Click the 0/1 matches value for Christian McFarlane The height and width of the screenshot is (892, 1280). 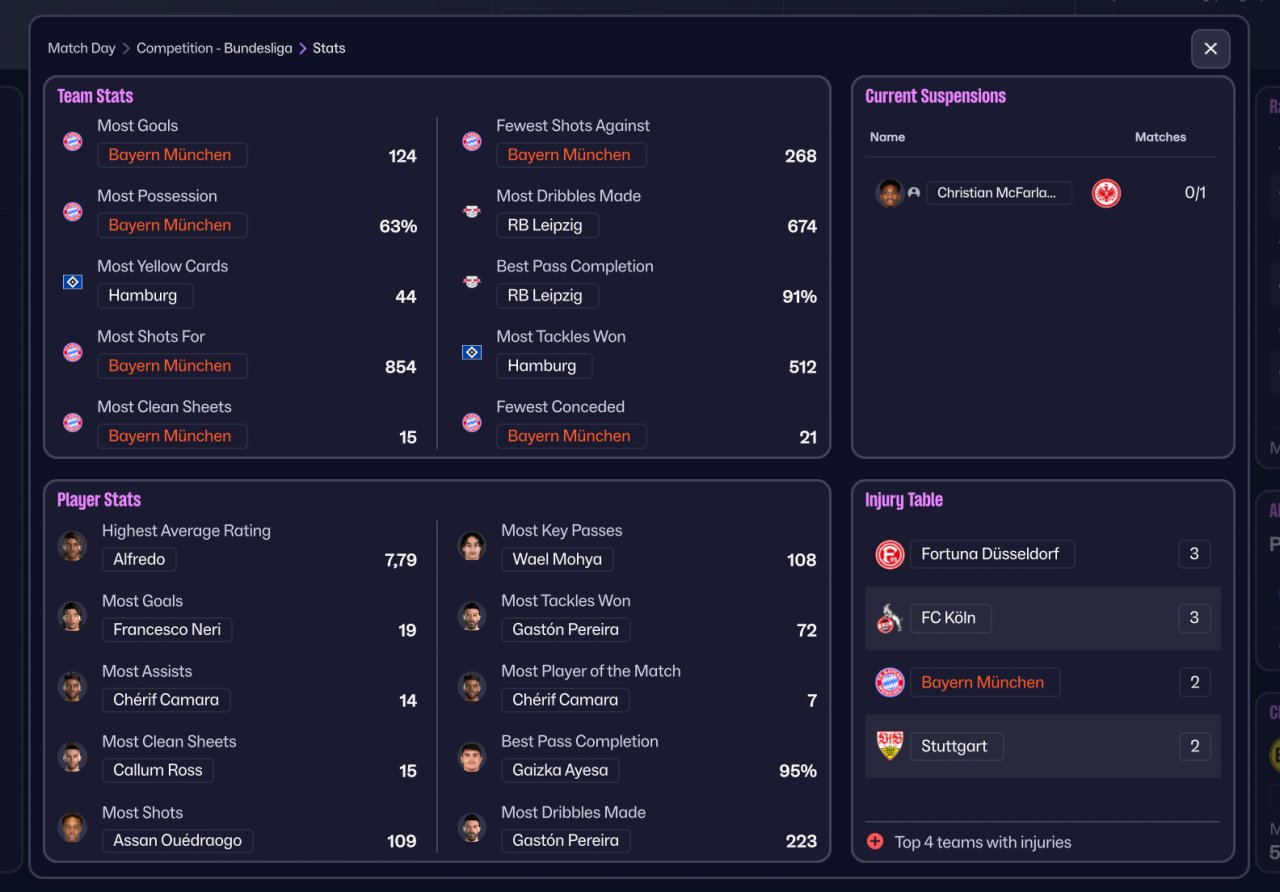1195,193
